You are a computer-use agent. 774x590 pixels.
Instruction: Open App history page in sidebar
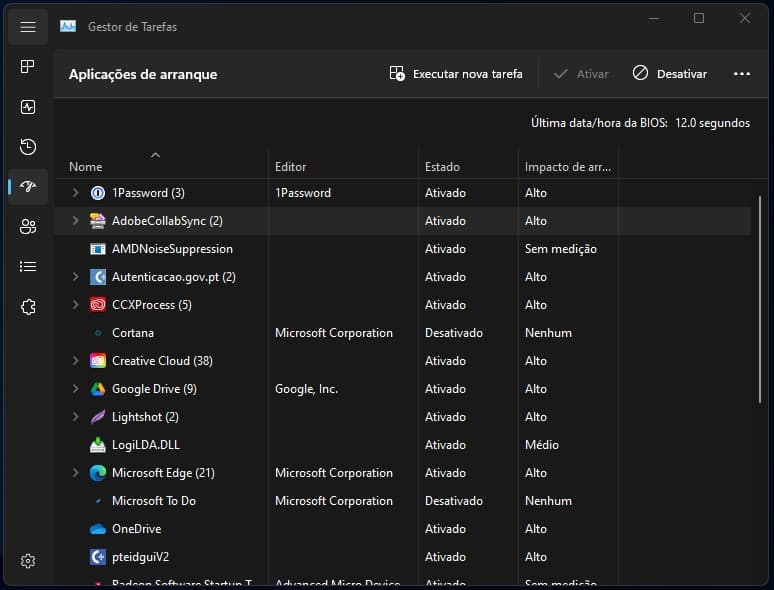pyautogui.click(x=28, y=147)
